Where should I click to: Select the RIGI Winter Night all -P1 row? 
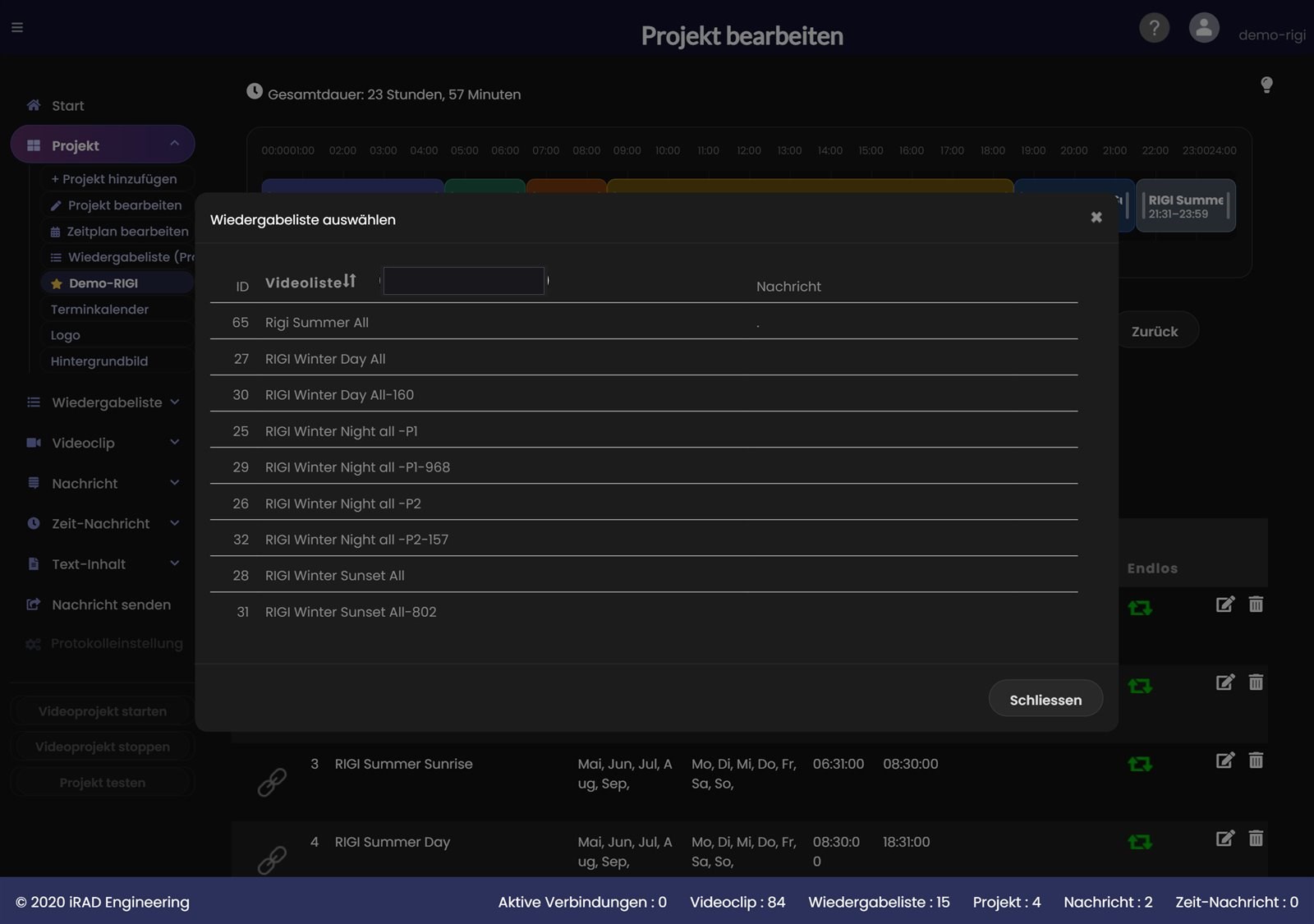[644, 430]
